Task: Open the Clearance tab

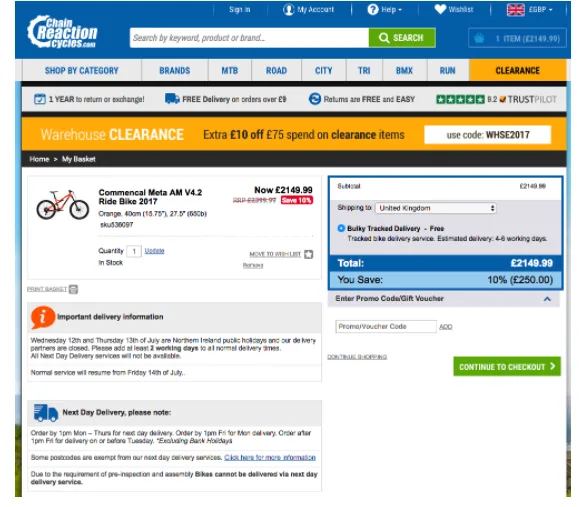Action: [517, 71]
